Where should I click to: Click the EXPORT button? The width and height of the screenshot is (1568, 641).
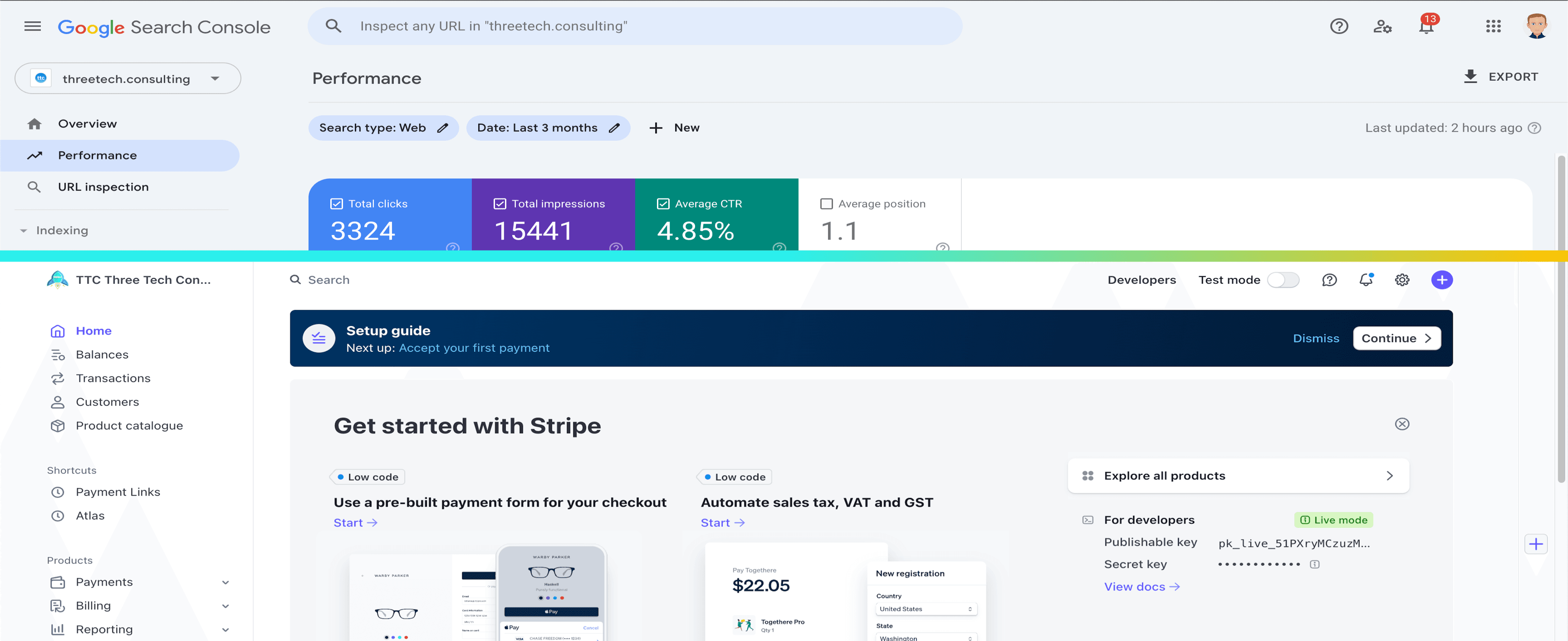pos(1500,77)
